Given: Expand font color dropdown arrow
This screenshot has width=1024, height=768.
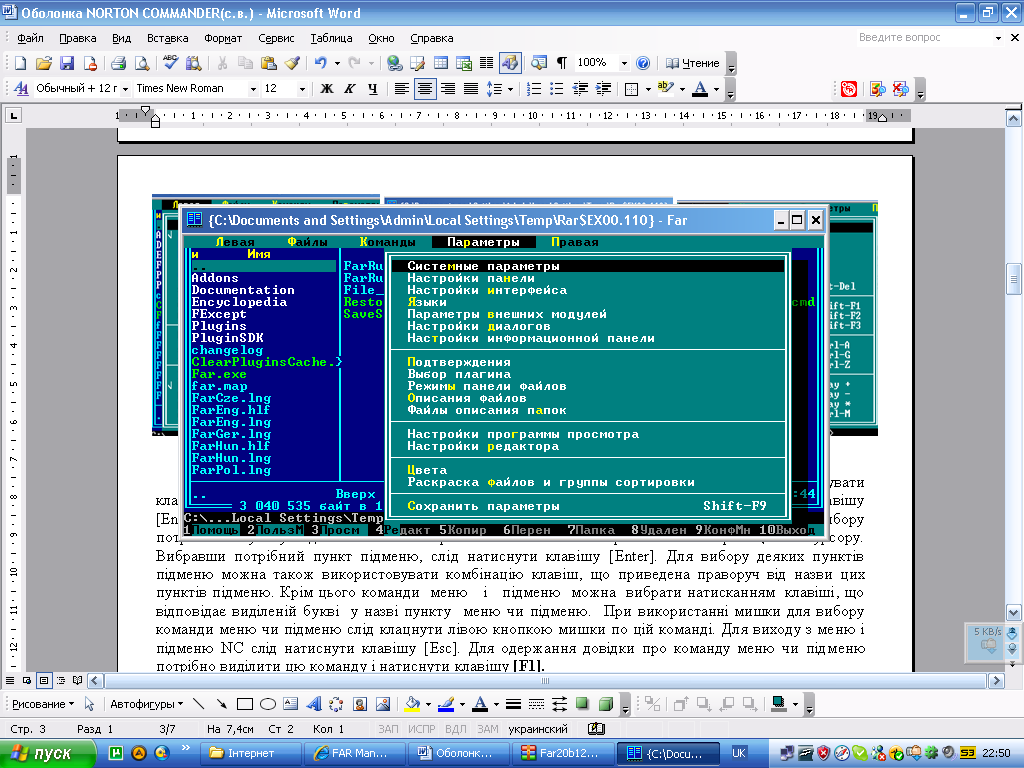Looking at the screenshot, I should pos(716,89).
